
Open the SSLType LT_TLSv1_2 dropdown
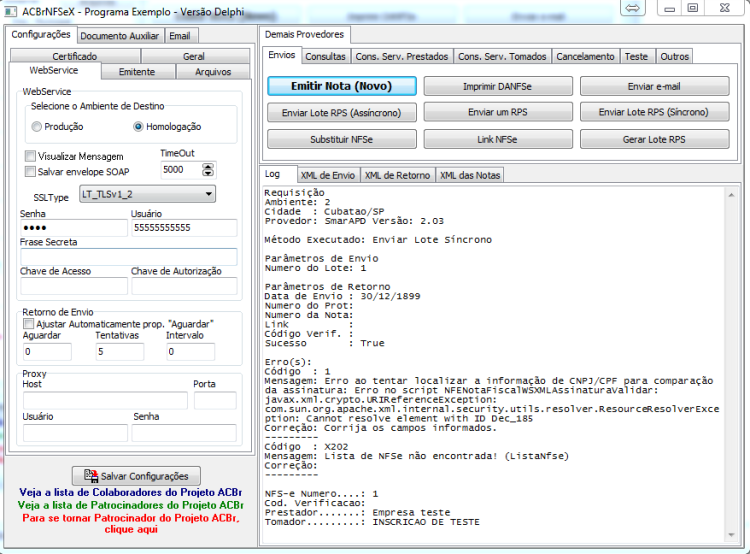click(147, 194)
